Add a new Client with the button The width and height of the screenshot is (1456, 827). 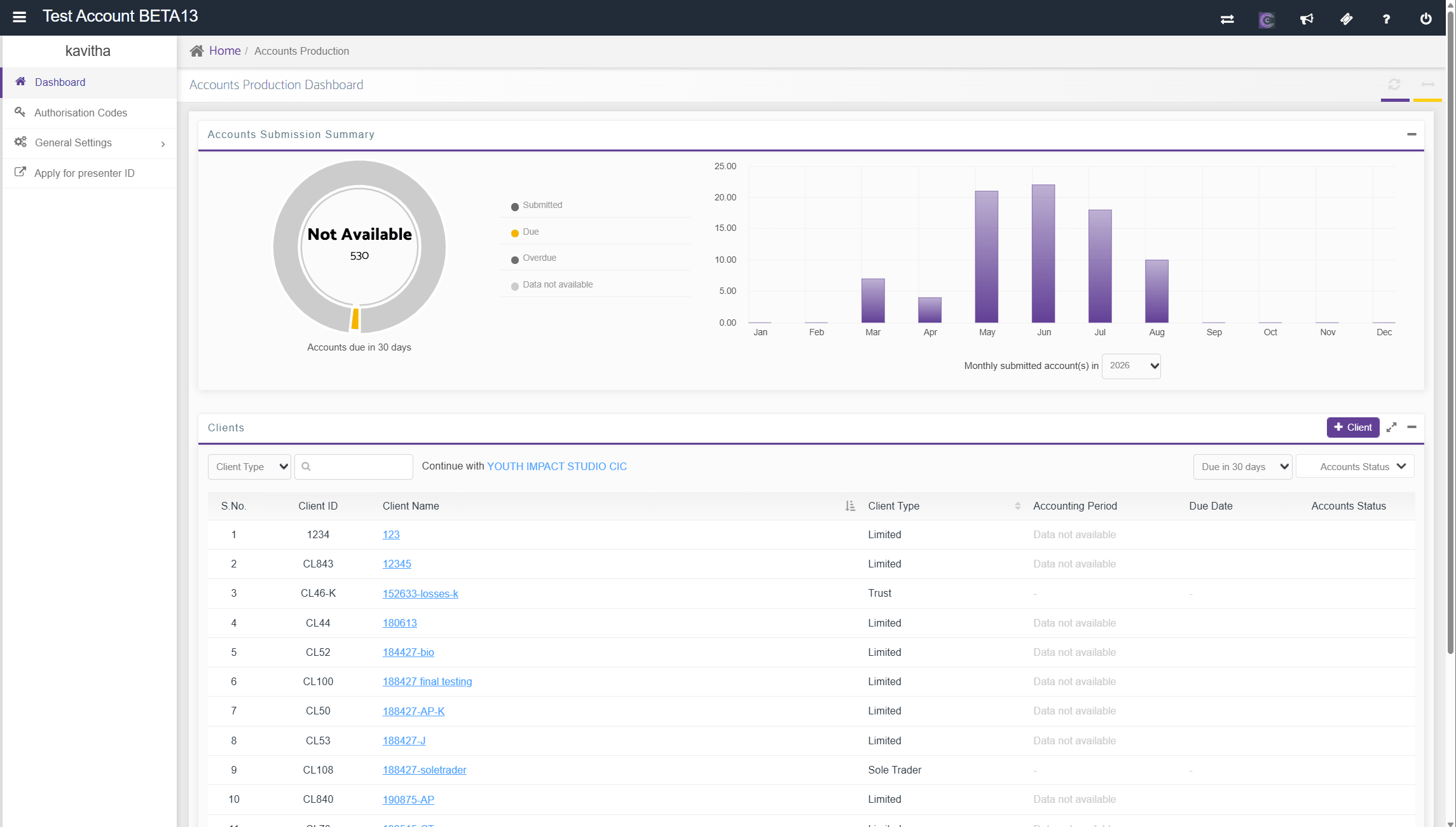(x=1353, y=427)
